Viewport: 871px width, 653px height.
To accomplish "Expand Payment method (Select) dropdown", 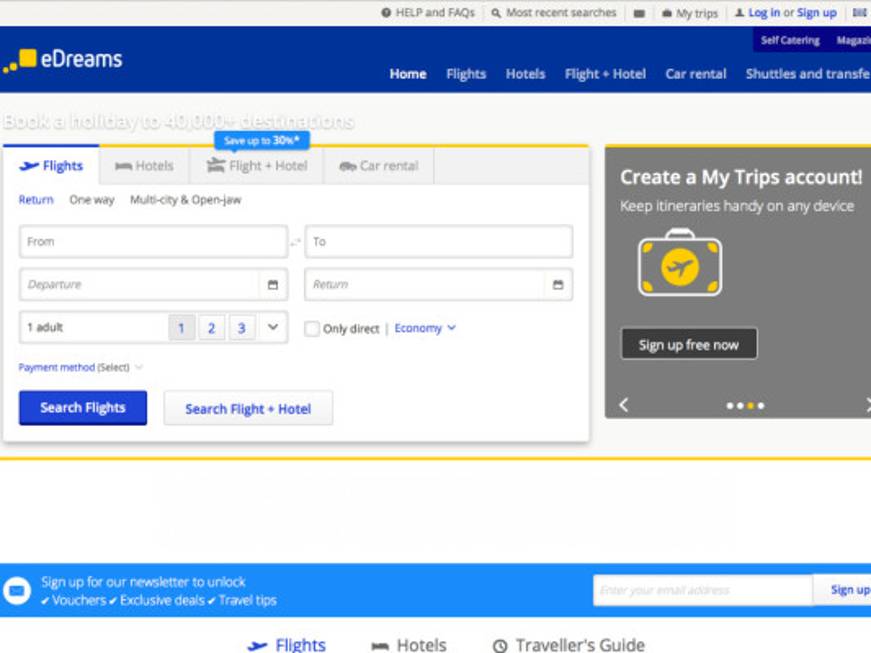I will coord(81,367).
